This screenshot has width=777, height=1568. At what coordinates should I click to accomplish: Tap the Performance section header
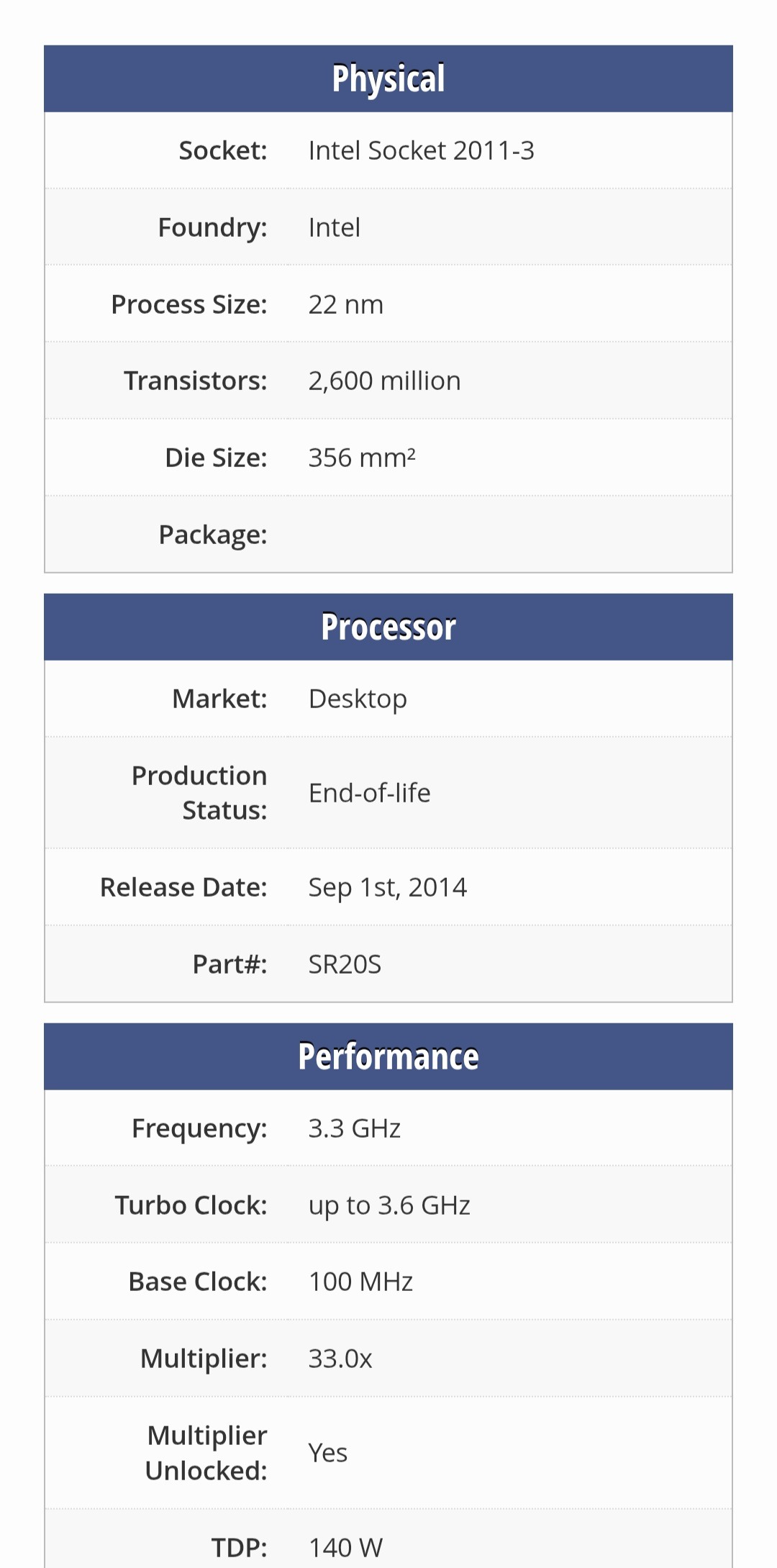(x=388, y=1056)
